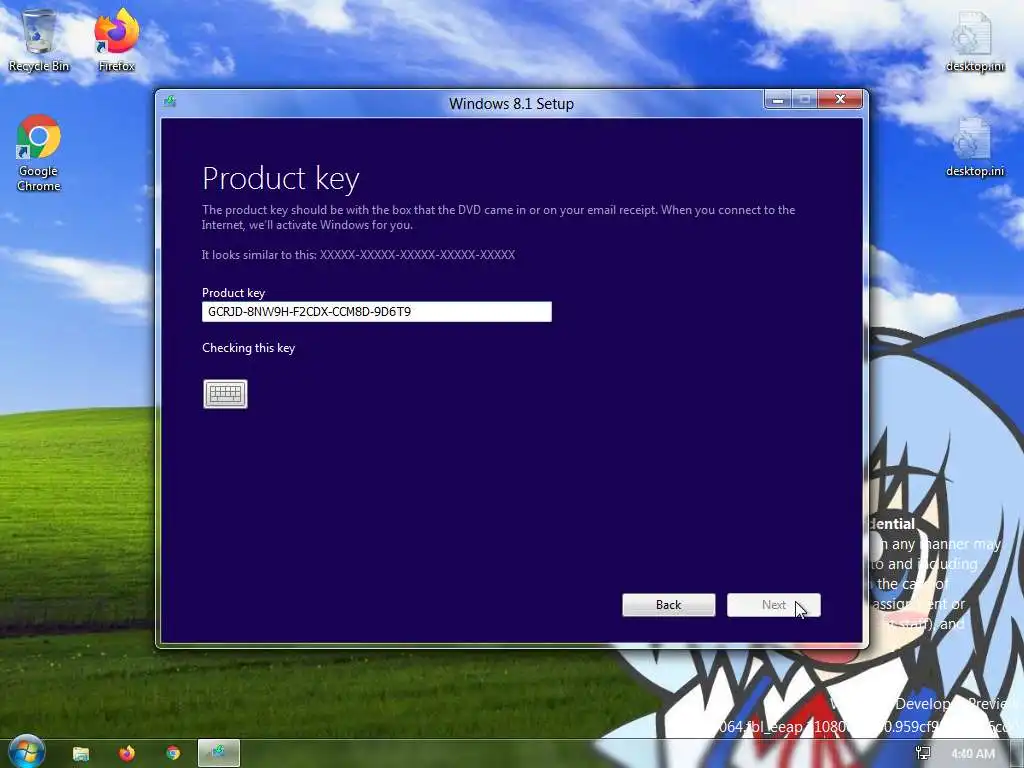This screenshot has height=768, width=1024.
Task: Minimize the Windows 8.1 Setup window
Action: click(x=778, y=100)
